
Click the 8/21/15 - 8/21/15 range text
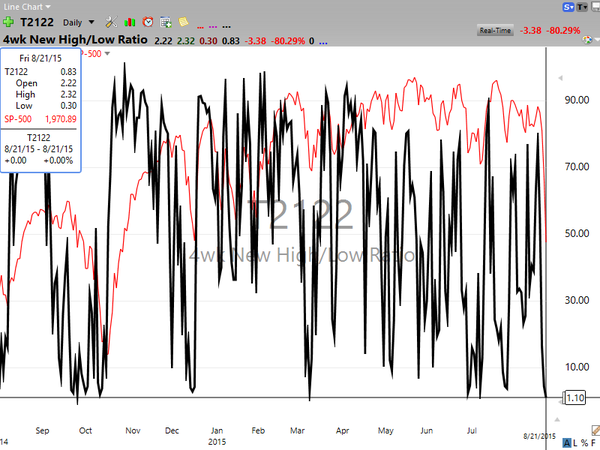coord(39,149)
